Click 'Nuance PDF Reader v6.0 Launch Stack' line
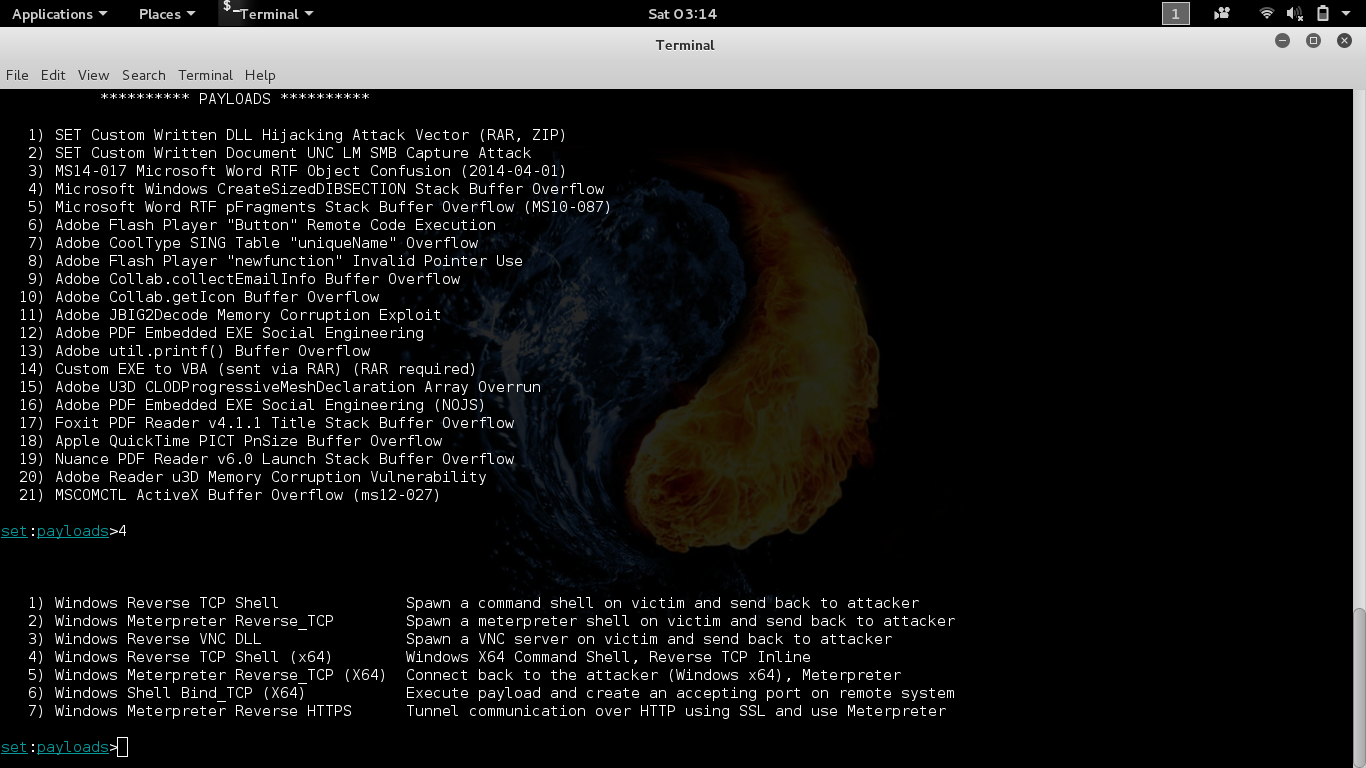Screen dimensions: 1366x768 tap(284, 459)
